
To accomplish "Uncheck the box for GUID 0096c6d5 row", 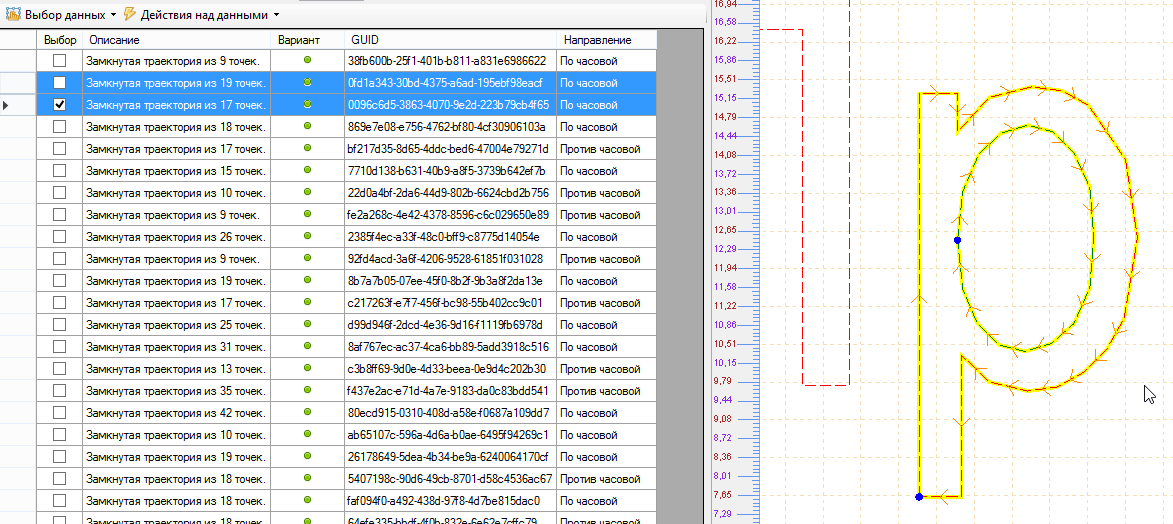I will [x=60, y=105].
